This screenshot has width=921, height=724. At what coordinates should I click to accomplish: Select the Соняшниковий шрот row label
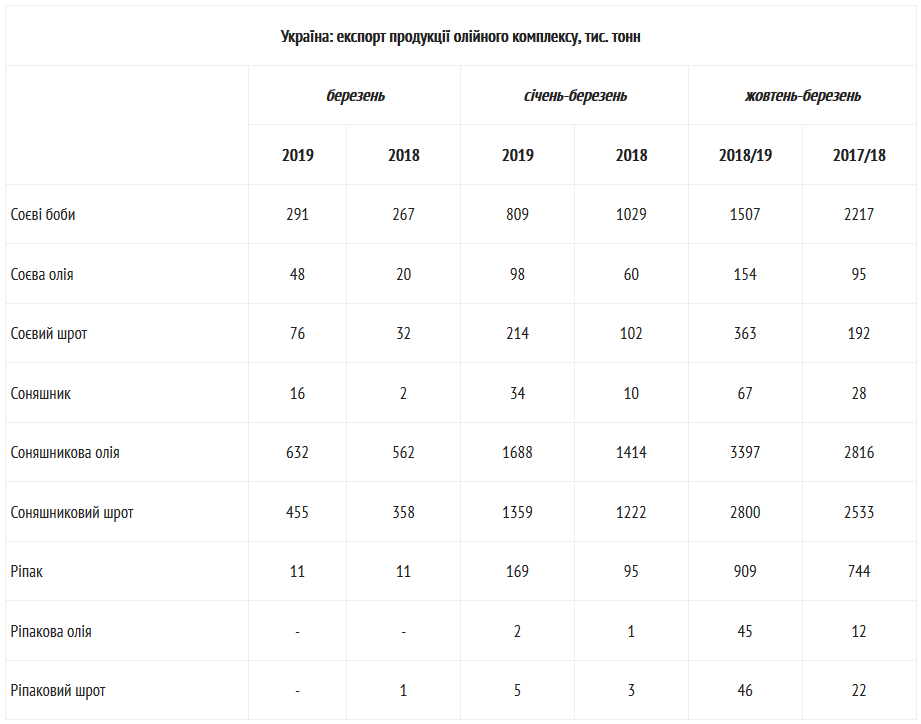click(72, 513)
